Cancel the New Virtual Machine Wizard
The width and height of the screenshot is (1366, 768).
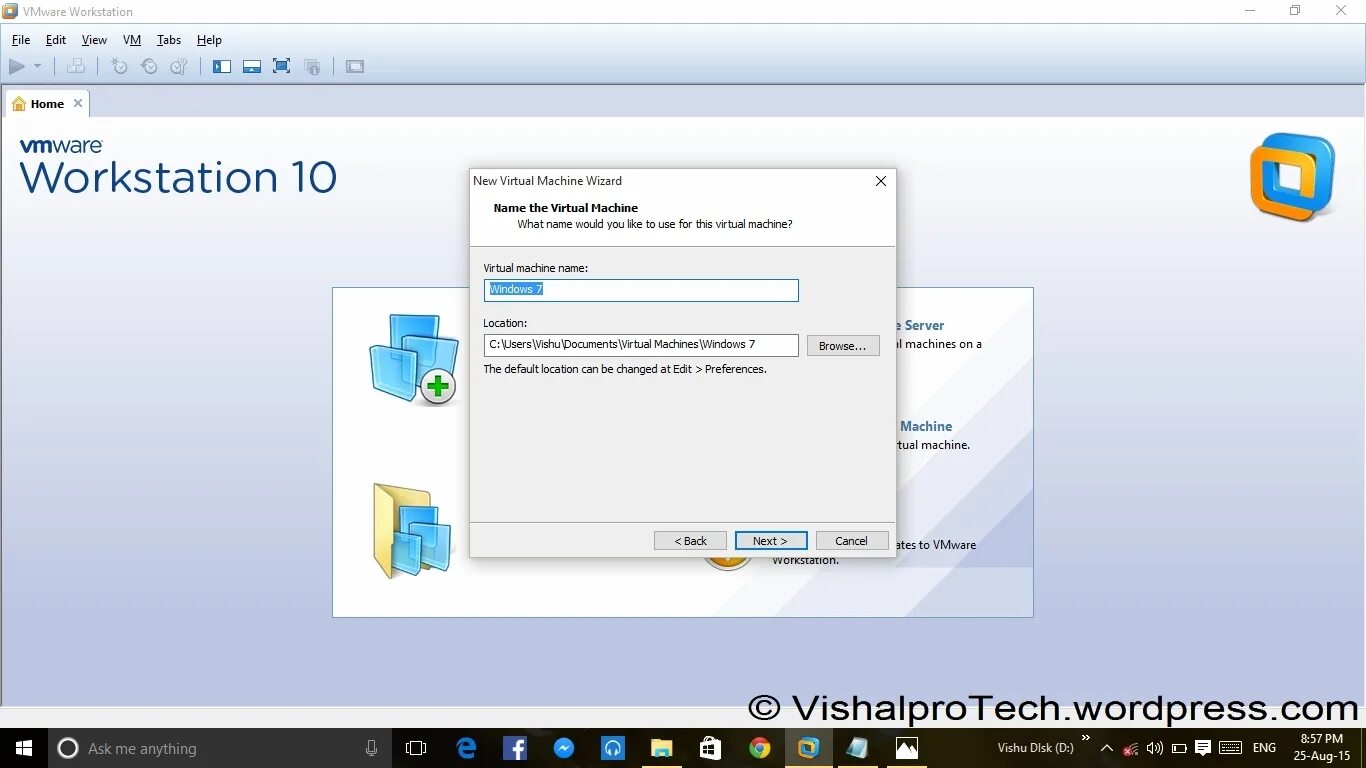coord(852,541)
